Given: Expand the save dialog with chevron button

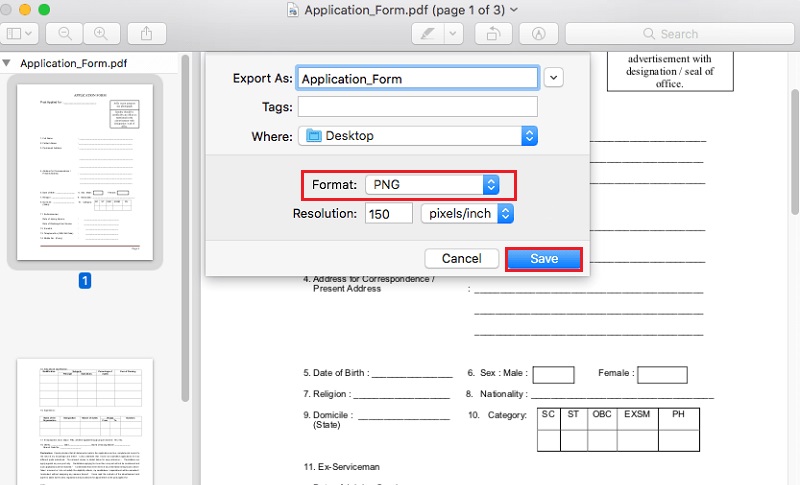Looking at the screenshot, I should (x=554, y=78).
